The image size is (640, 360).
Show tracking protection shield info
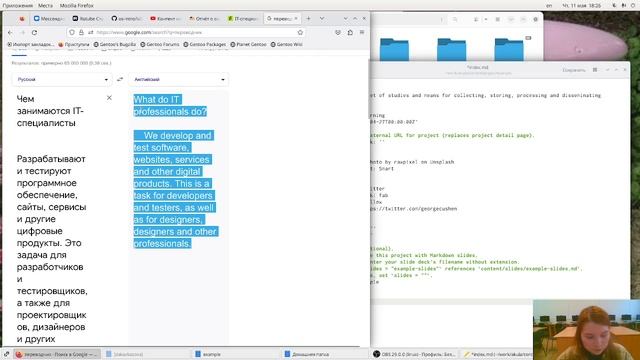click(72, 32)
